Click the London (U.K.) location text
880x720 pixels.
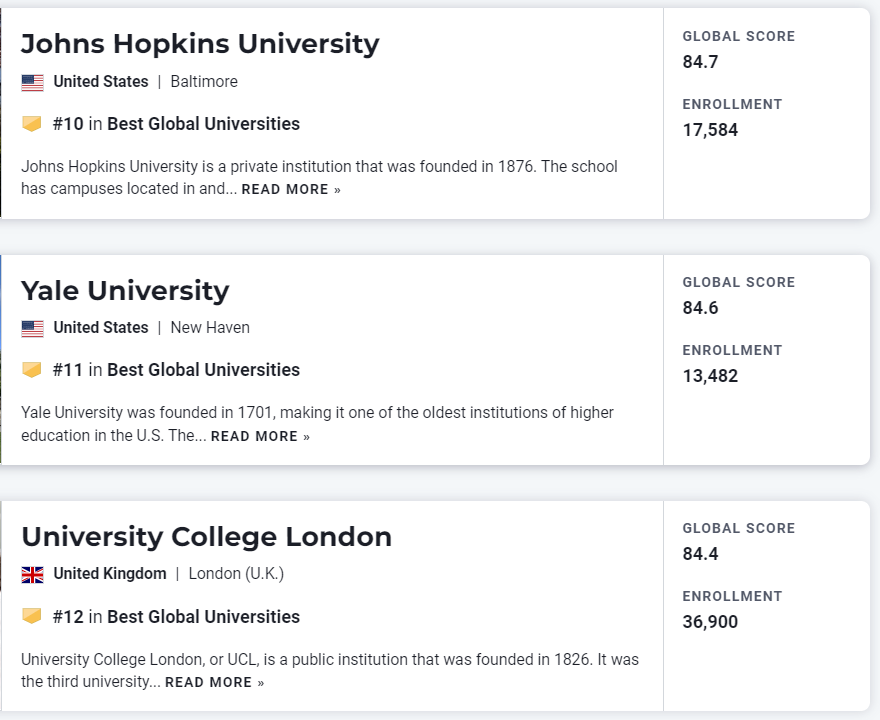[236, 574]
